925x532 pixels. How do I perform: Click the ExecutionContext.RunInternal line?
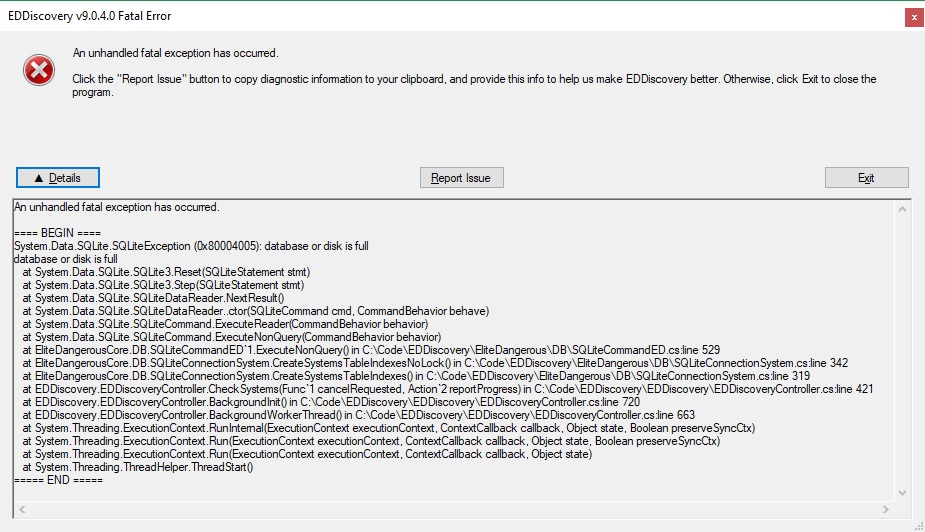click(389, 428)
